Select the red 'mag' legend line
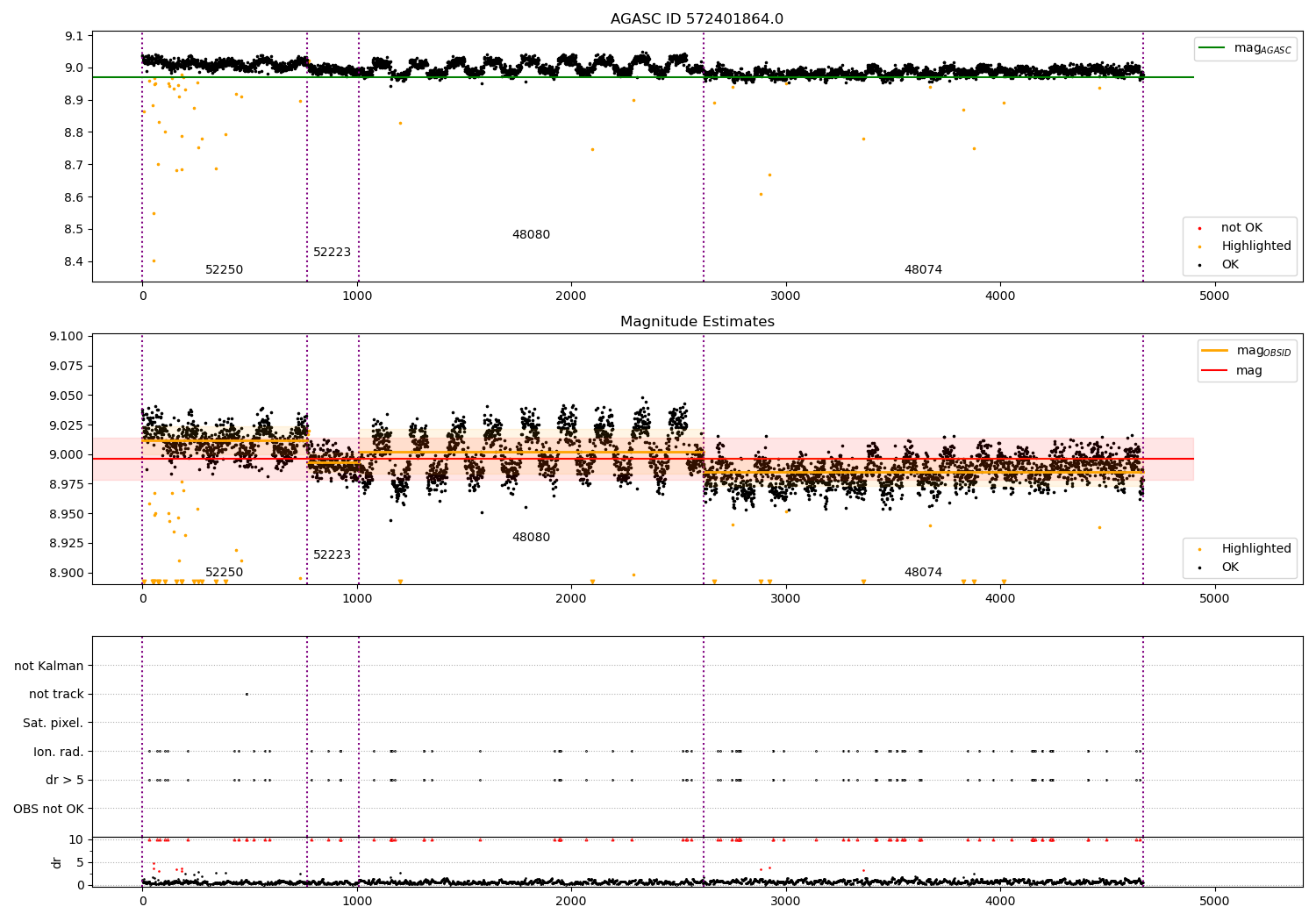This screenshot has height=921, width=1316. coord(1214,370)
